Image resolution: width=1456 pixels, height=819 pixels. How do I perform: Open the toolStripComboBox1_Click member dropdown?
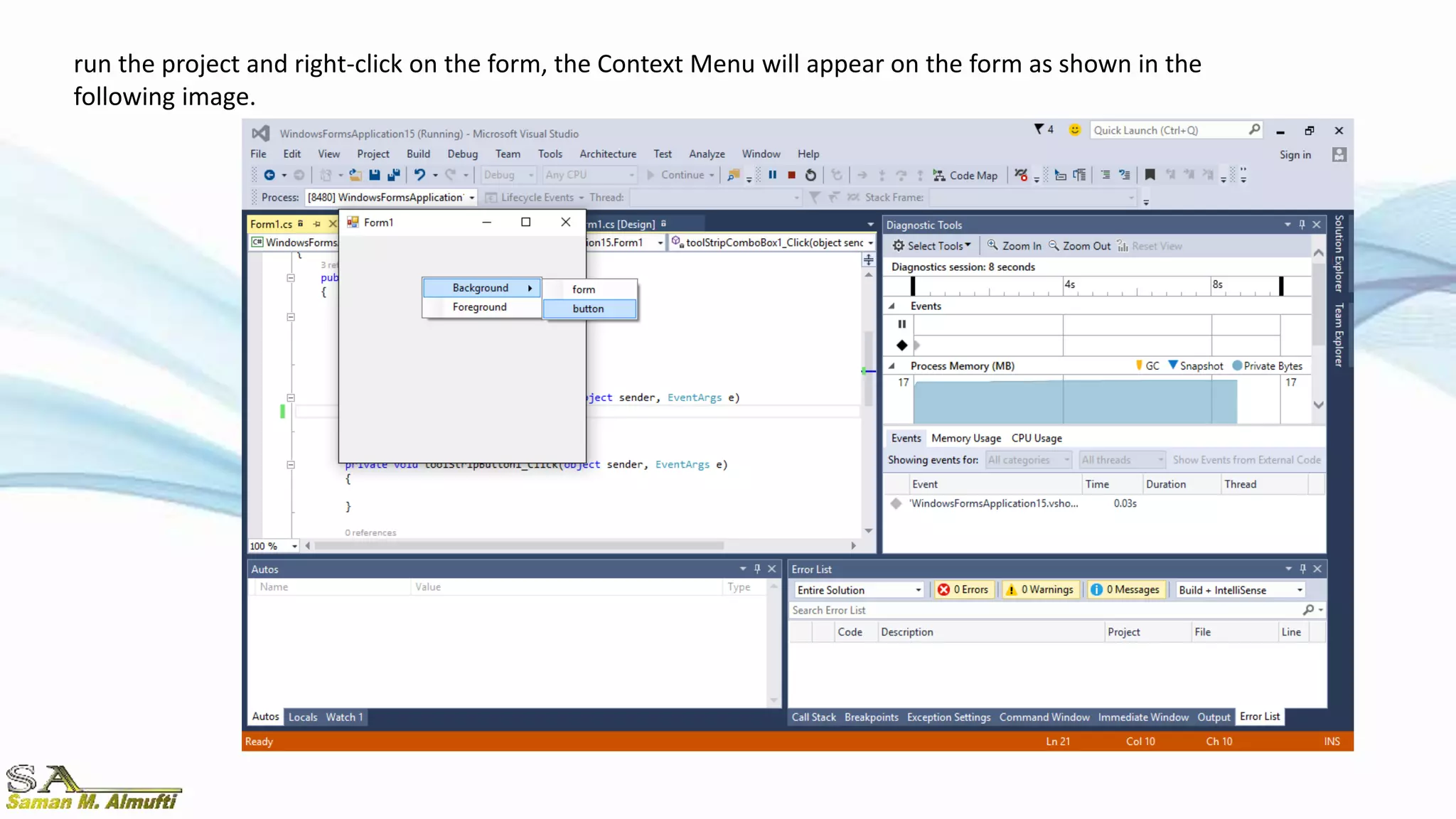[x=870, y=242]
